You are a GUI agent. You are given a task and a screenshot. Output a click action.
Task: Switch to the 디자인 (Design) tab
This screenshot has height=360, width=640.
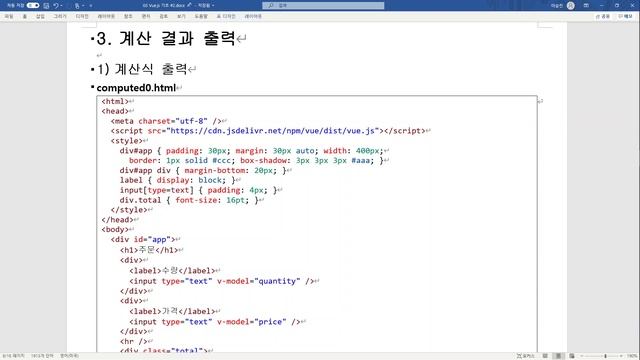82,16
